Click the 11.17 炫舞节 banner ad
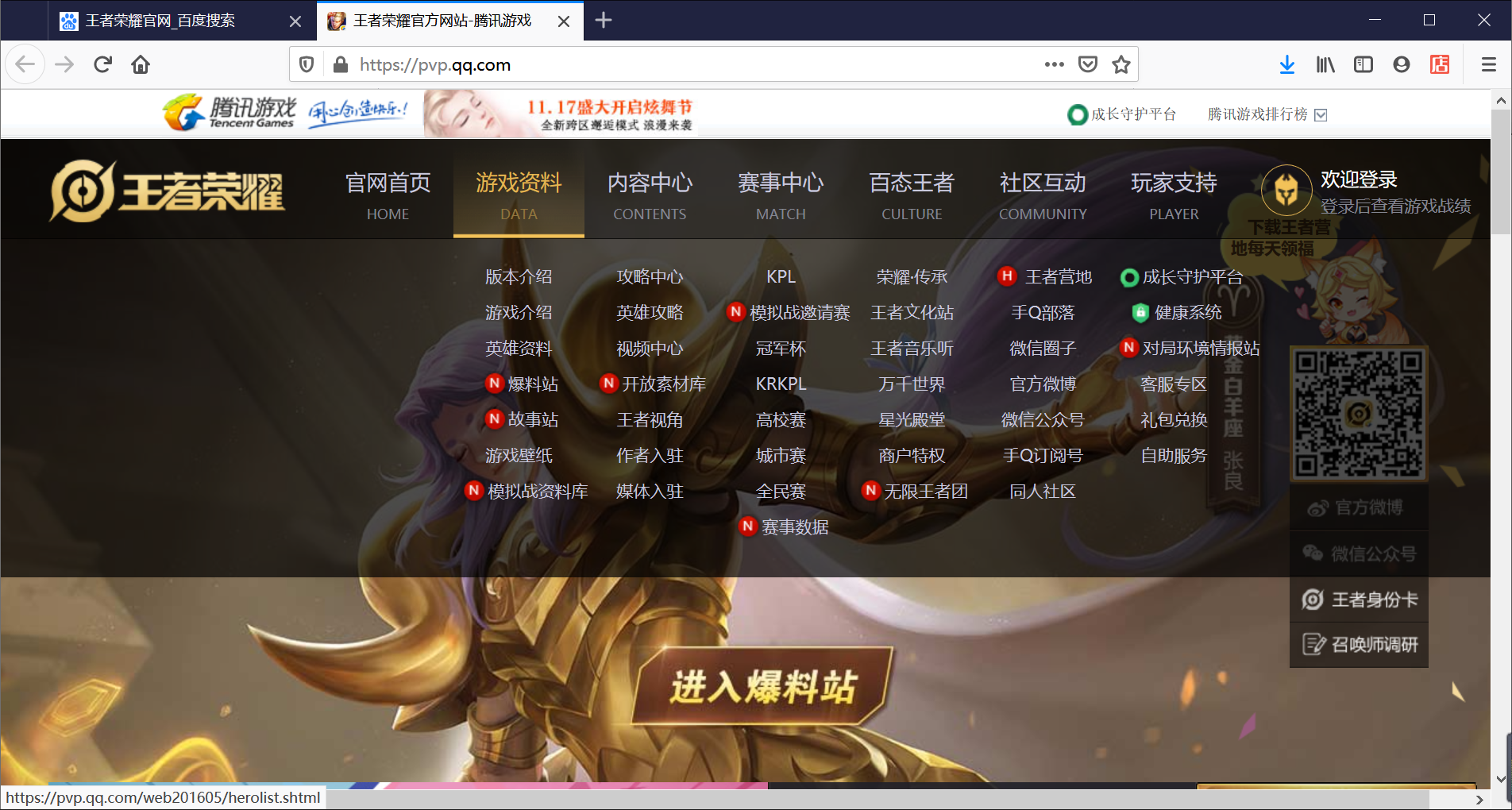Image resolution: width=1512 pixels, height=810 pixels. tap(561, 114)
